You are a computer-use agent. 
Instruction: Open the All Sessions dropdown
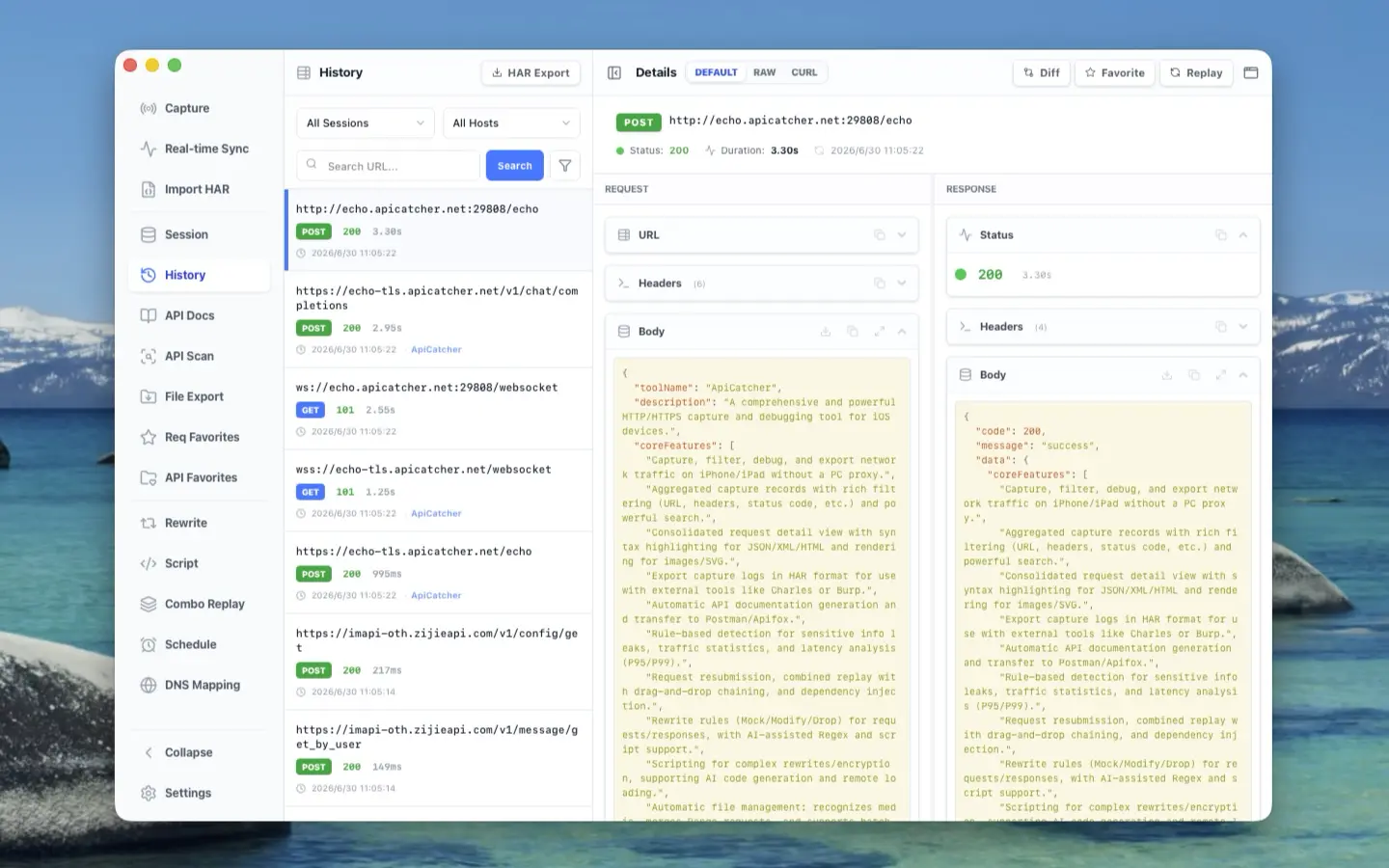(x=366, y=123)
